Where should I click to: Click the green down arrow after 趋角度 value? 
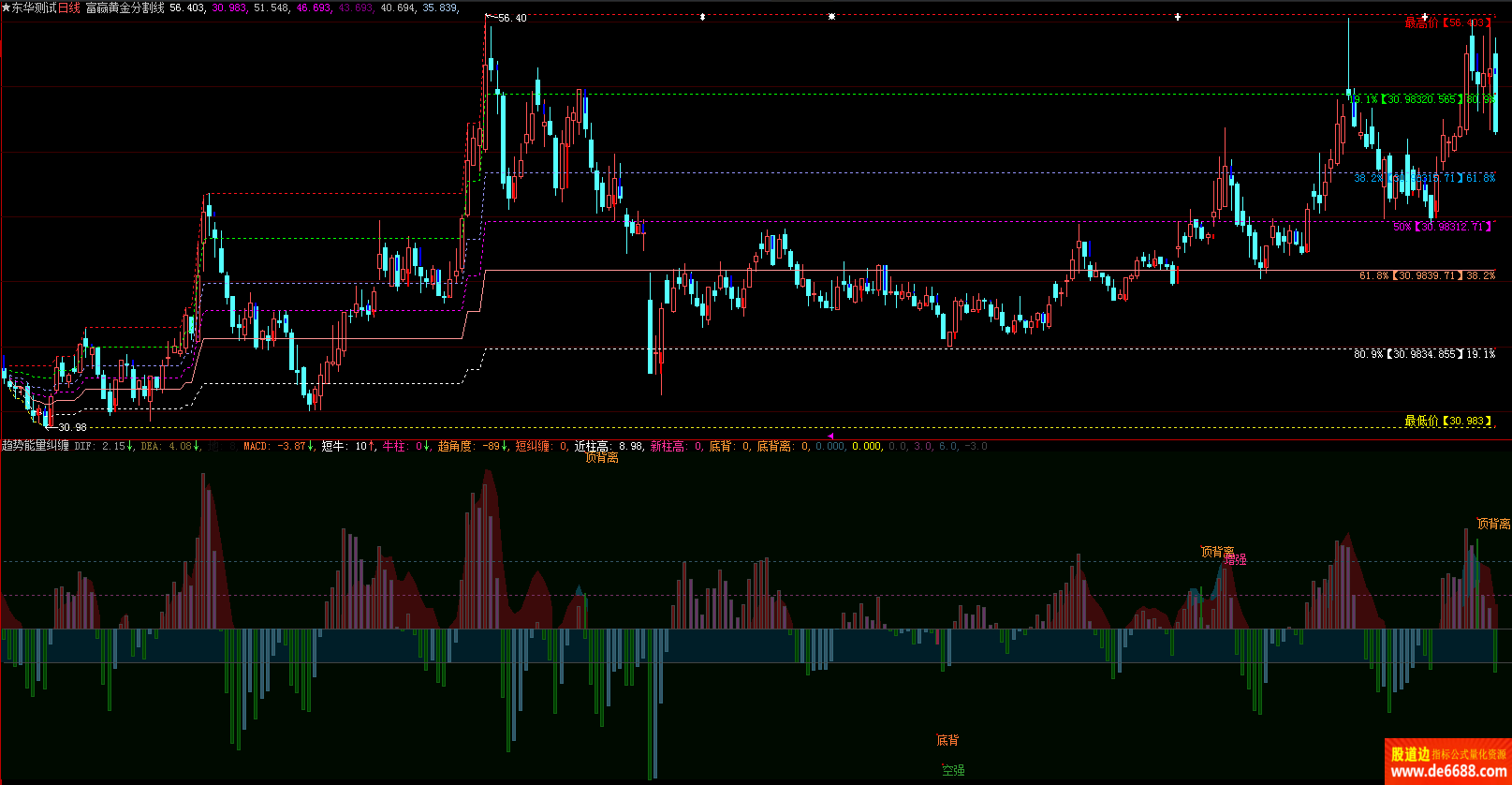(x=505, y=446)
